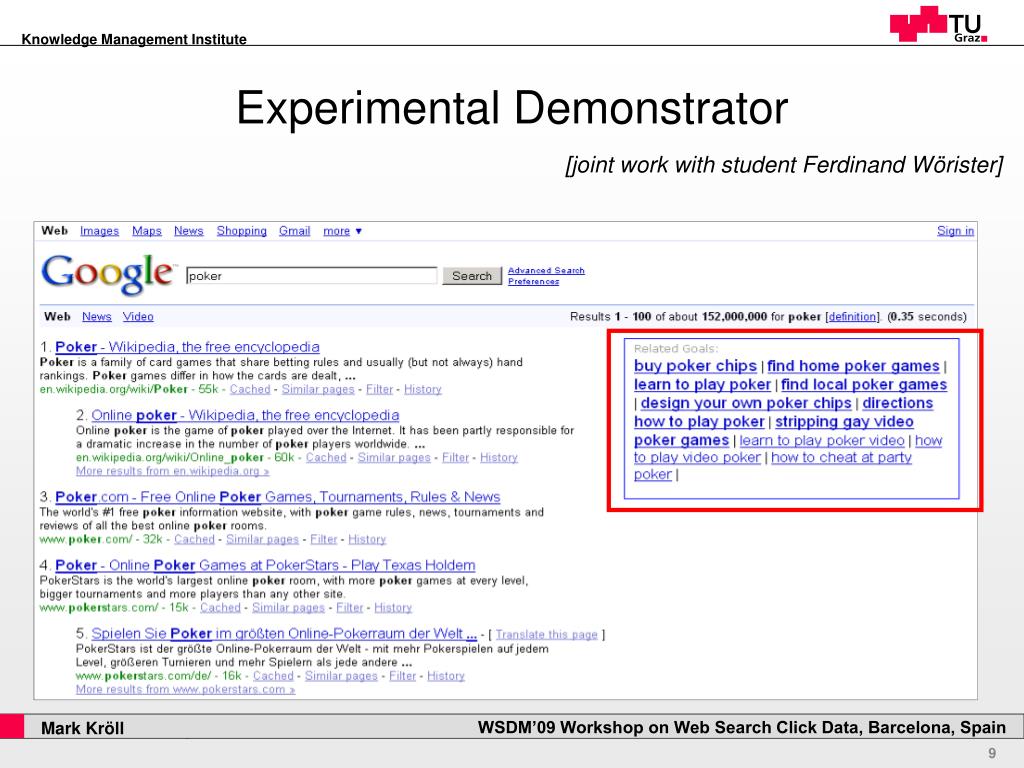Click History link on Online_poker result
This screenshot has width=1024, height=768.
point(499,458)
